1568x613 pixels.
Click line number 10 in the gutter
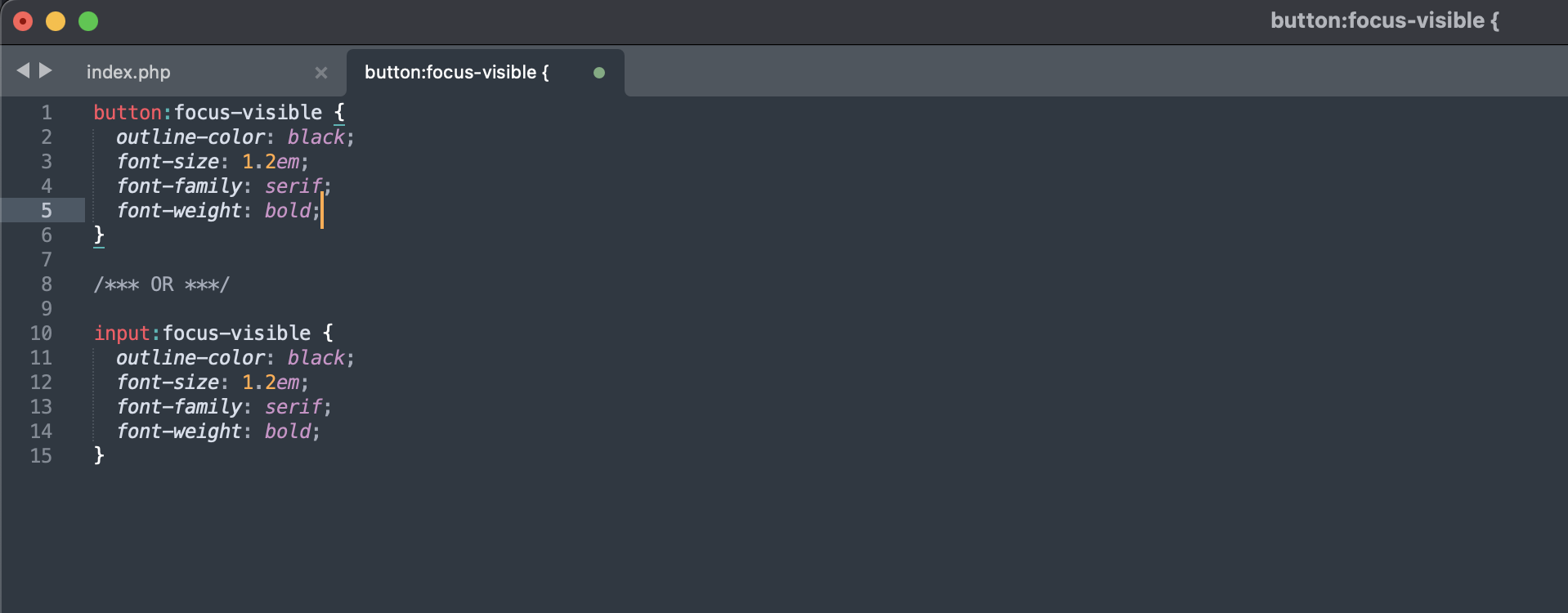[41, 333]
